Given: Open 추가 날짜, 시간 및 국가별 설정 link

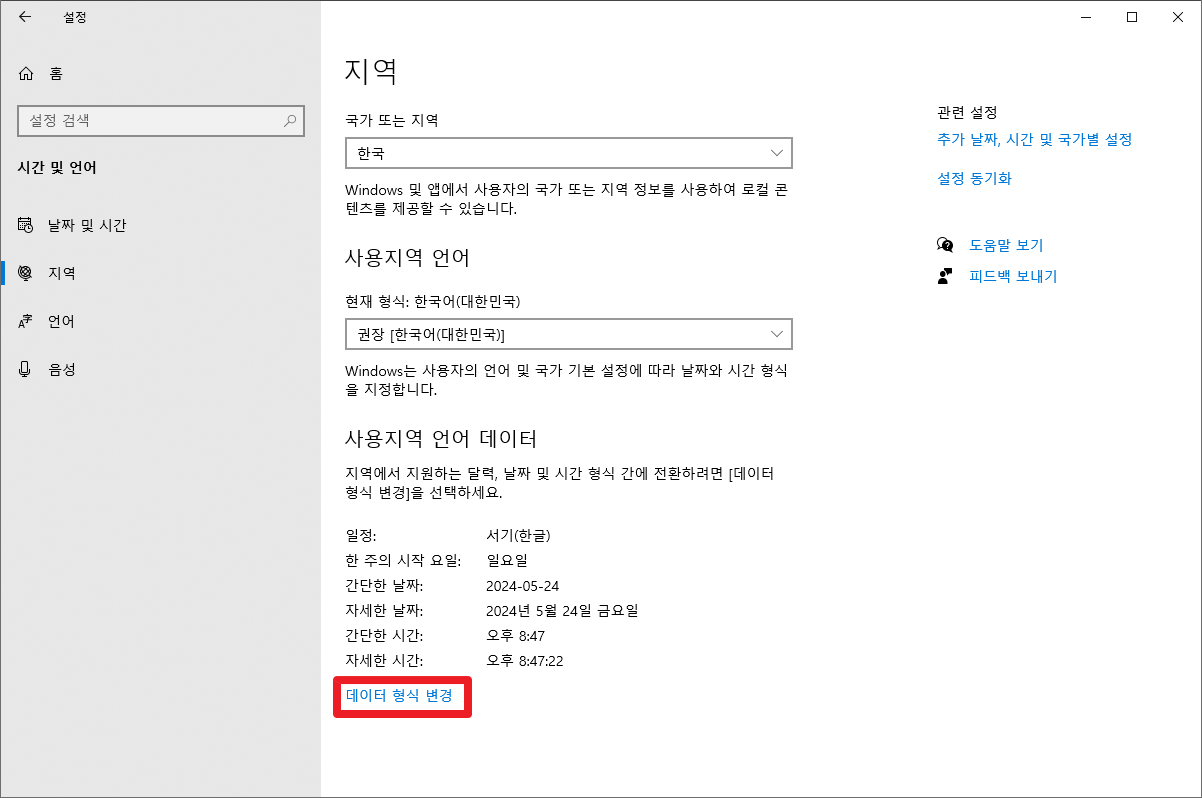Looking at the screenshot, I should point(1034,140).
